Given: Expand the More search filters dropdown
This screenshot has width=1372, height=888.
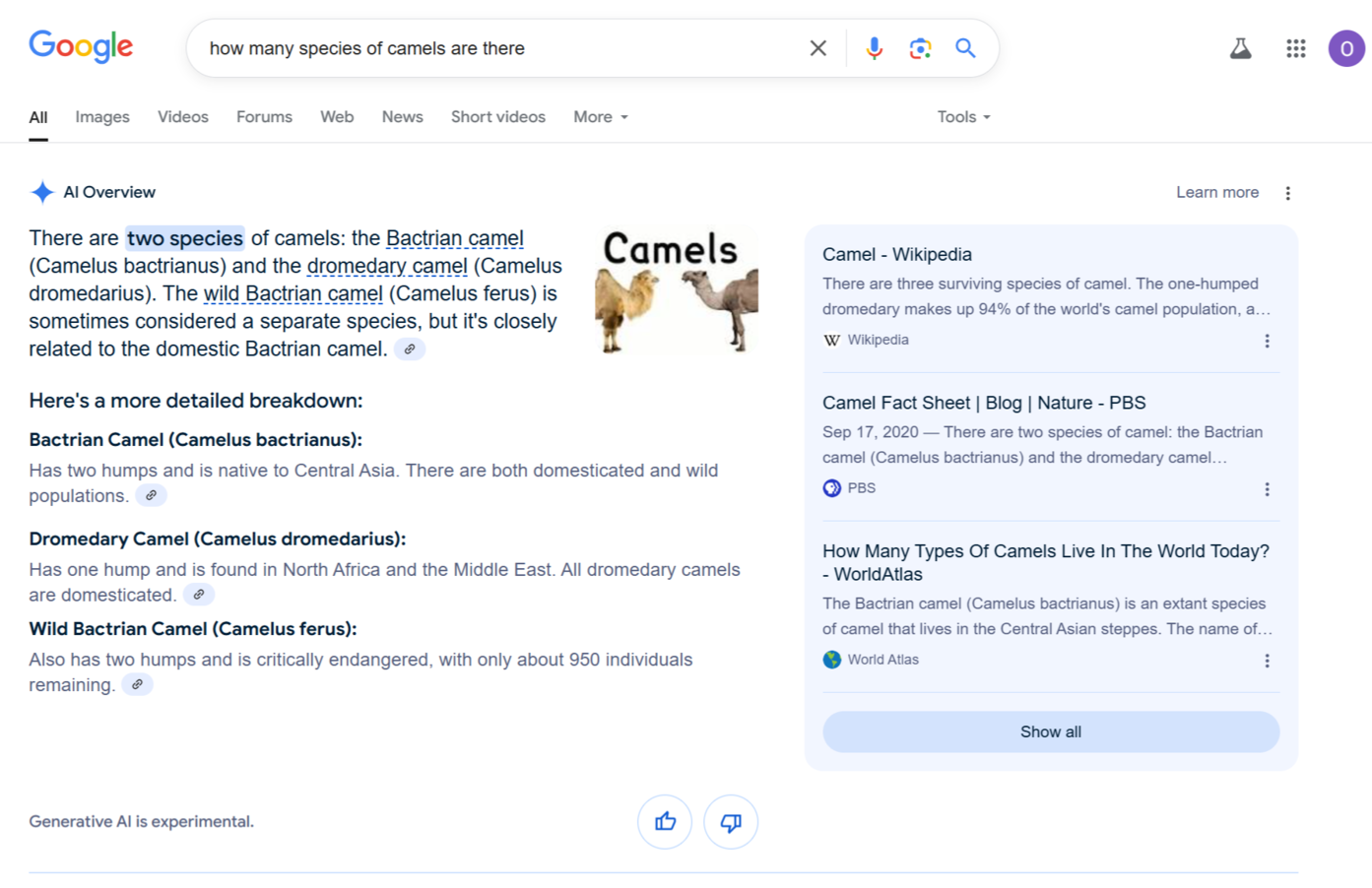Looking at the screenshot, I should coord(600,117).
